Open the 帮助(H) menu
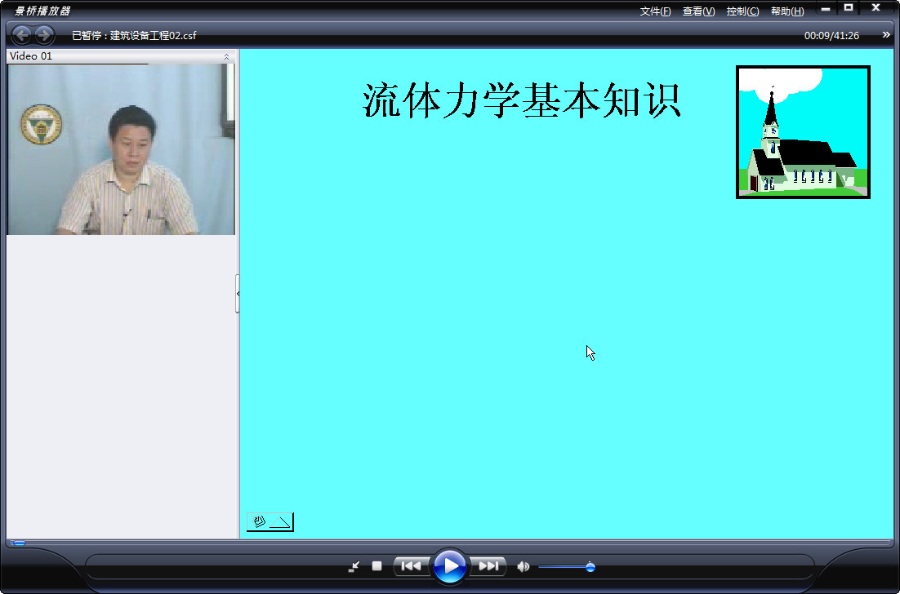Screen dimensions: 900x594 click(x=787, y=11)
